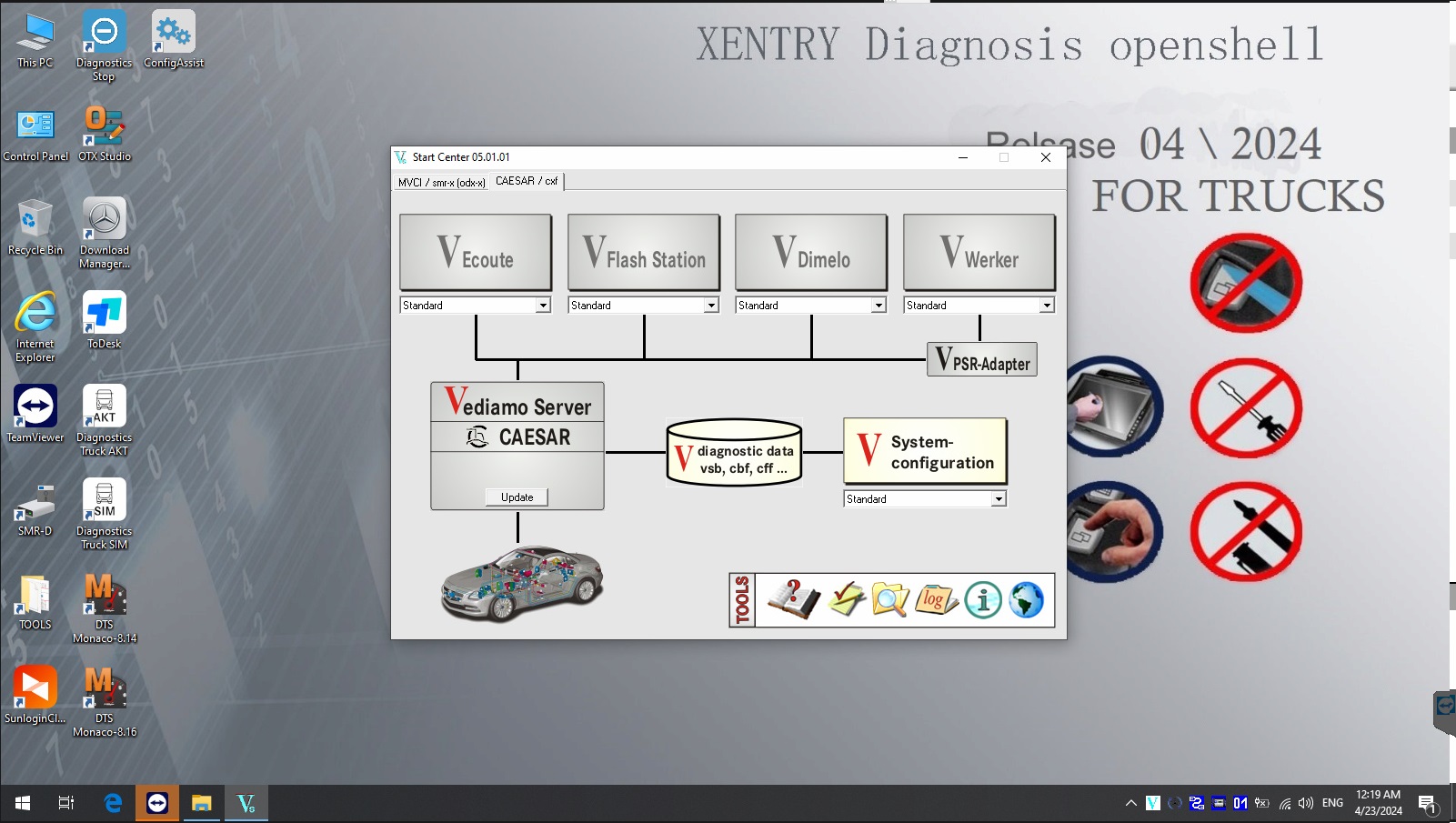Minimize the Start Center window
The width and height of the screenshot is (1456, 823).
click(x=962, y=157)
